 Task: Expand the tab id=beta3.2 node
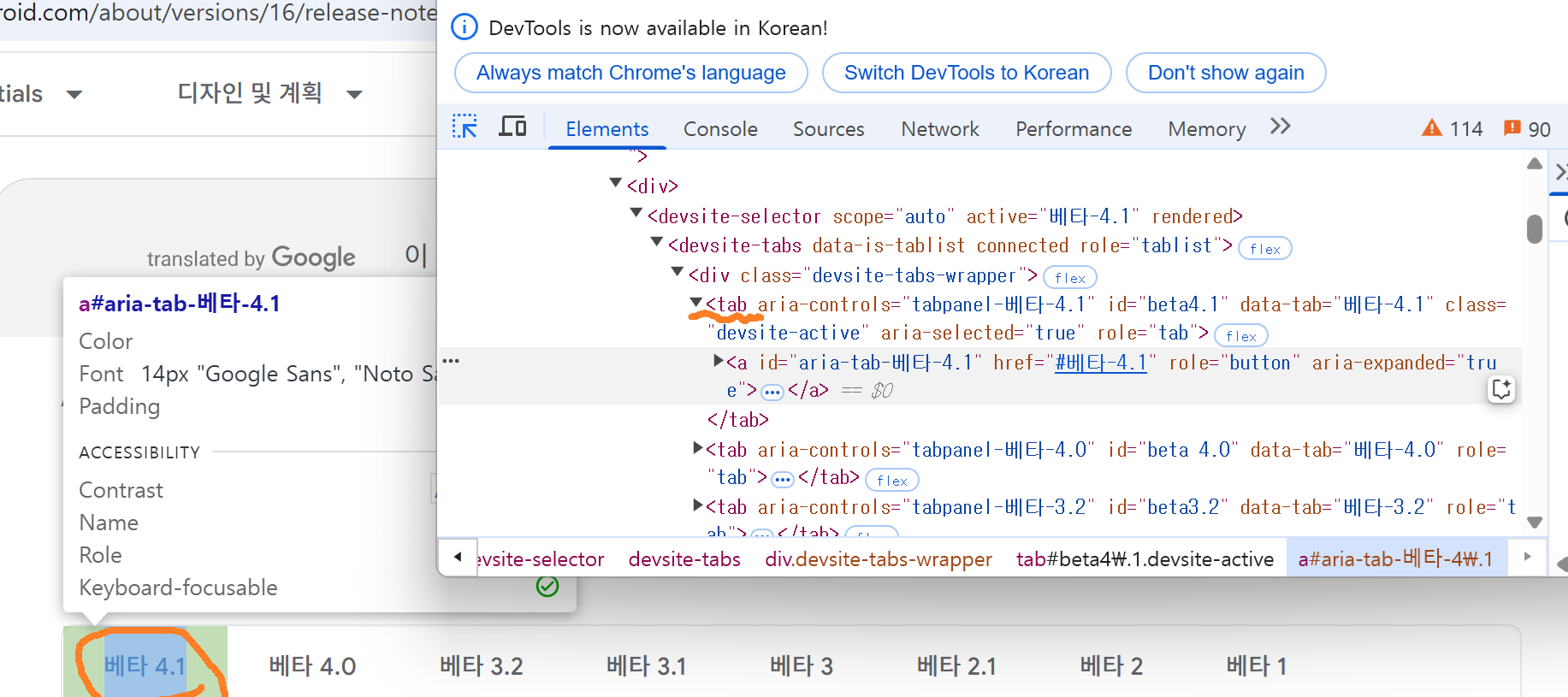[x=698, y=505]
